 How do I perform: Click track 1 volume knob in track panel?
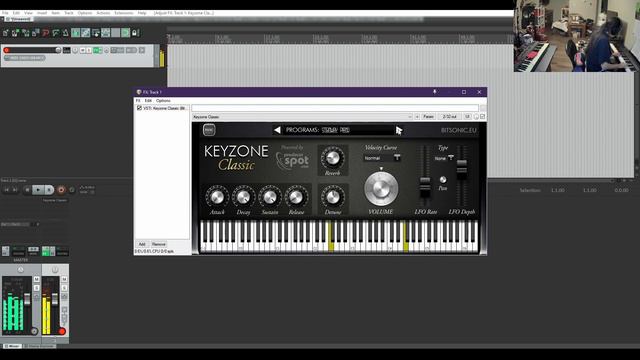(58, 50)
